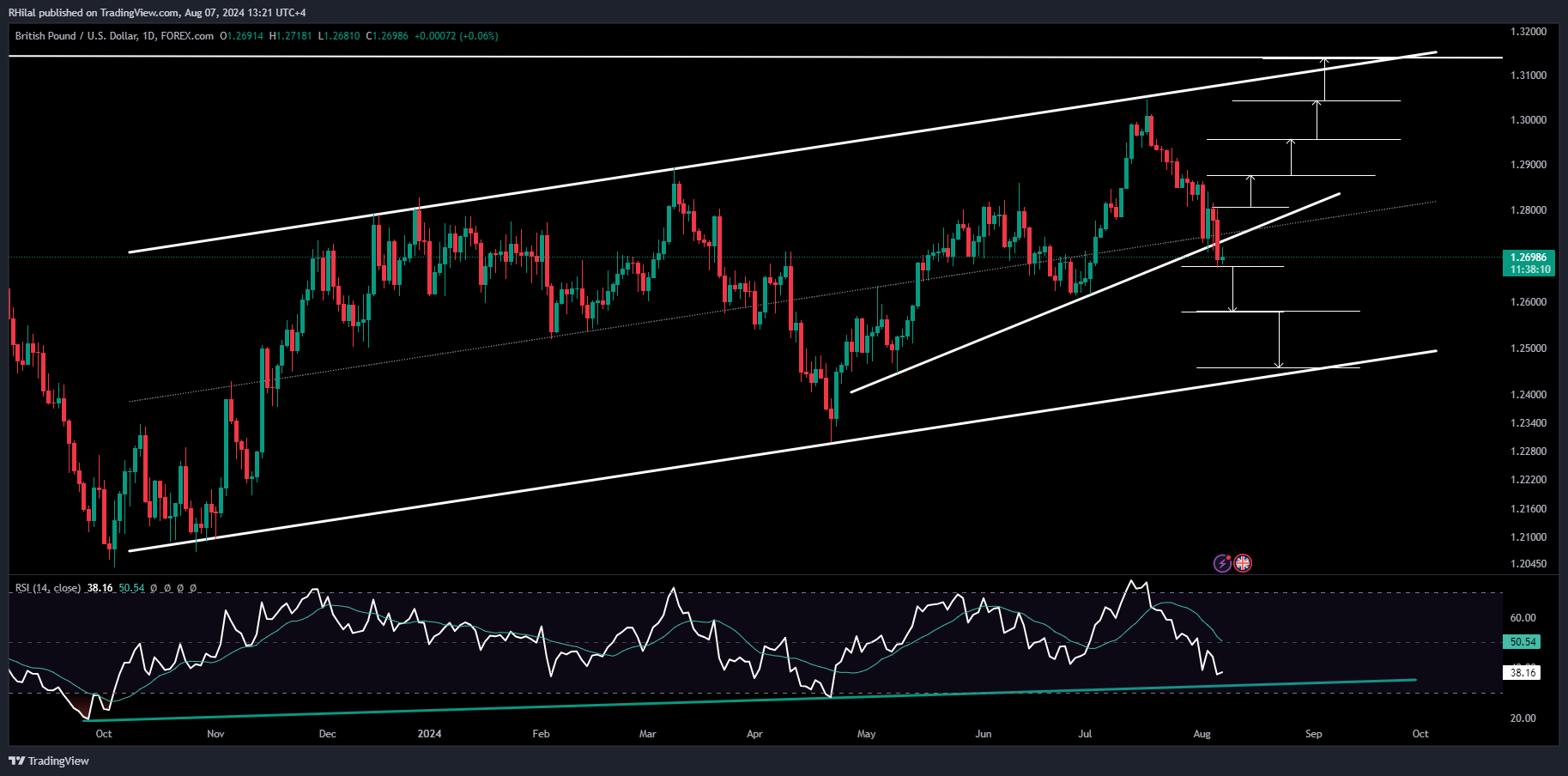Click the white 38.16 RSI axis tag

point(1523,672)
